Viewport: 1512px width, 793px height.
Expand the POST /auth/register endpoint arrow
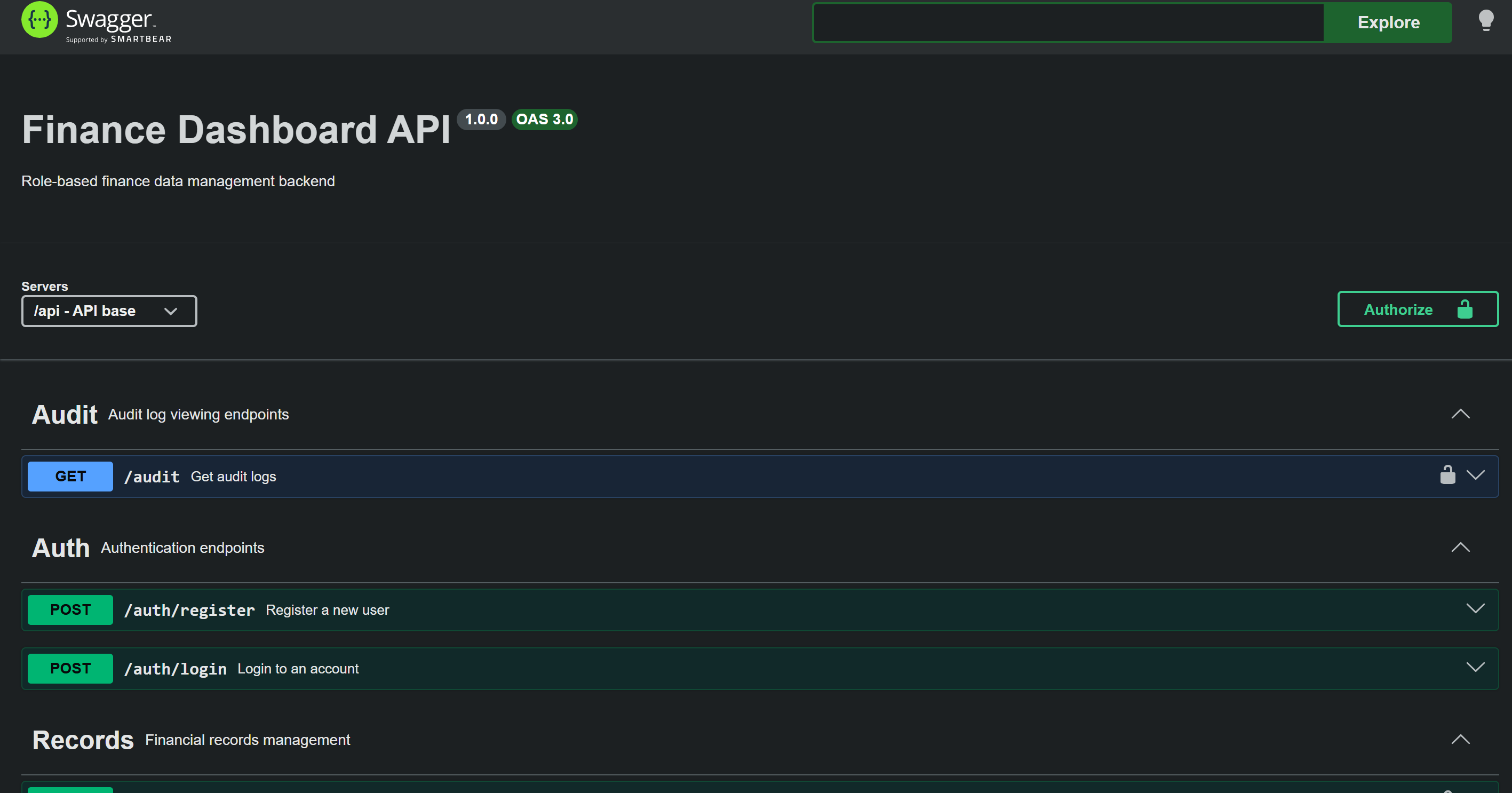coord(1475,609)
